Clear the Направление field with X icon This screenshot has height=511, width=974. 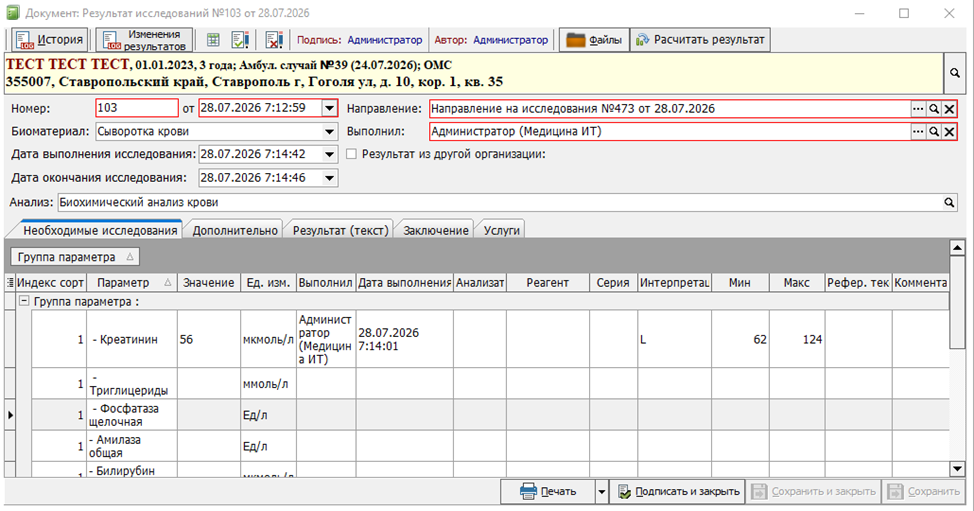[x=949, y=109]
